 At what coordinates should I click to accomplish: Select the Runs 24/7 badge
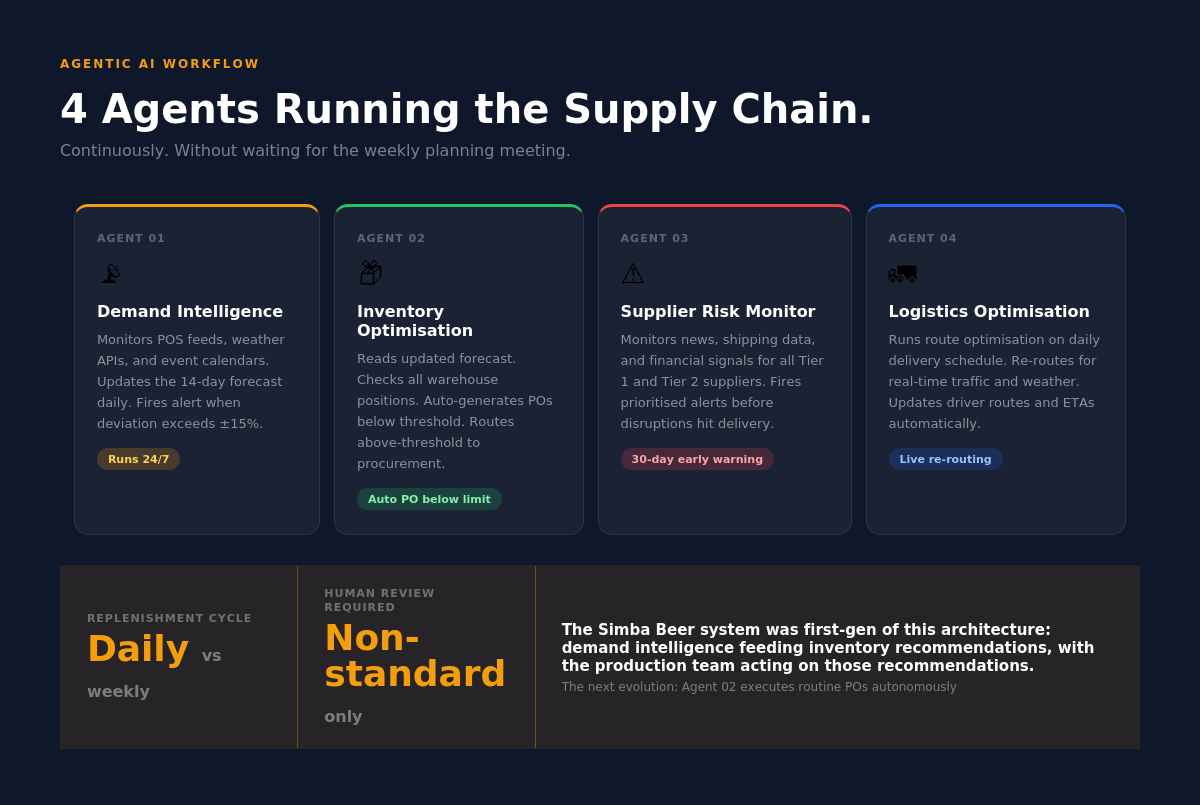click(138, 459)
